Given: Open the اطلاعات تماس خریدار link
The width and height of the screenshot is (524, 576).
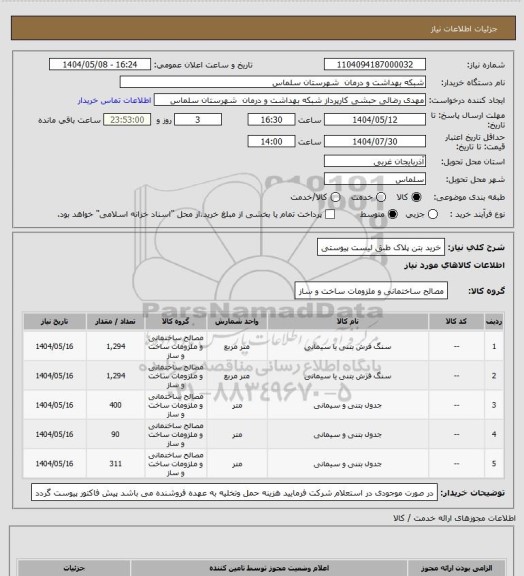Looking at the screenshot, I should click(114, 100).
